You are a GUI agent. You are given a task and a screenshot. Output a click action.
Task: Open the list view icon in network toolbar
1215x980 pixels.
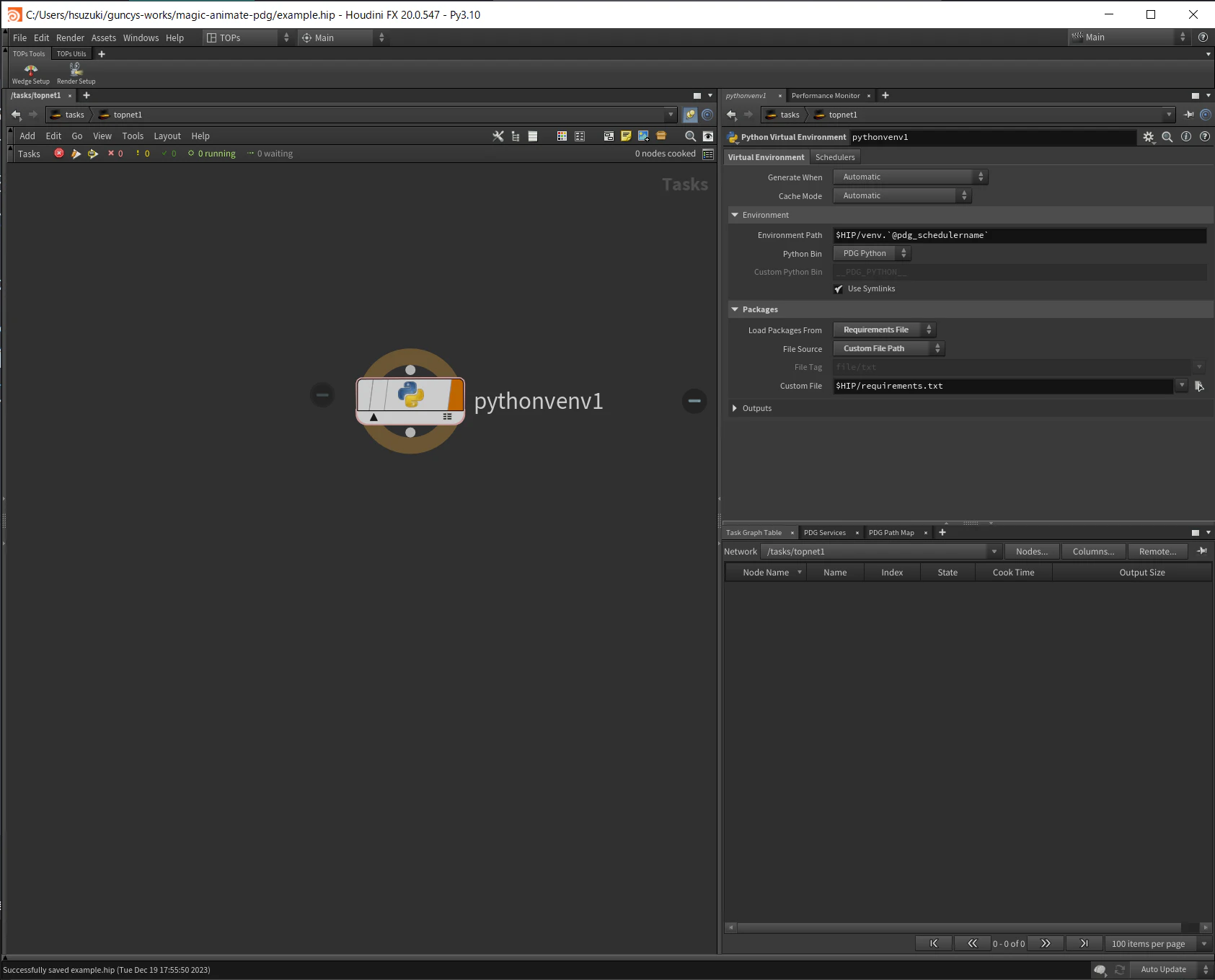tap(533, 136)
